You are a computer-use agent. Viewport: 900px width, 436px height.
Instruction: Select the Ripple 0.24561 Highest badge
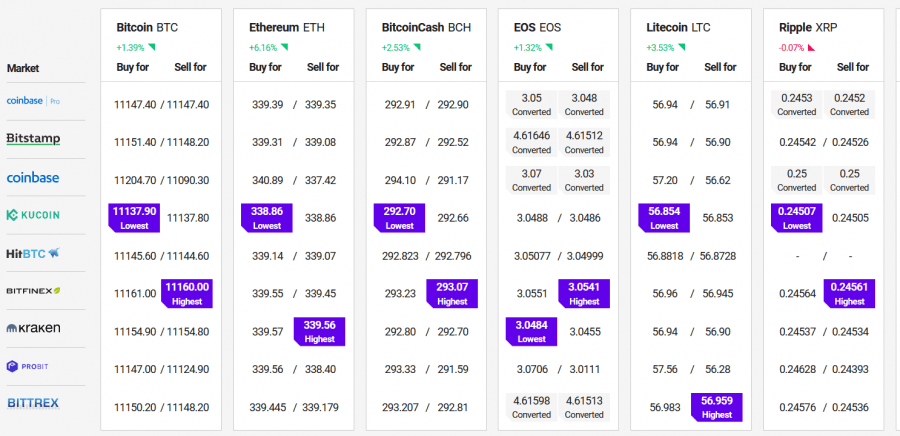(x=849, y=294)
